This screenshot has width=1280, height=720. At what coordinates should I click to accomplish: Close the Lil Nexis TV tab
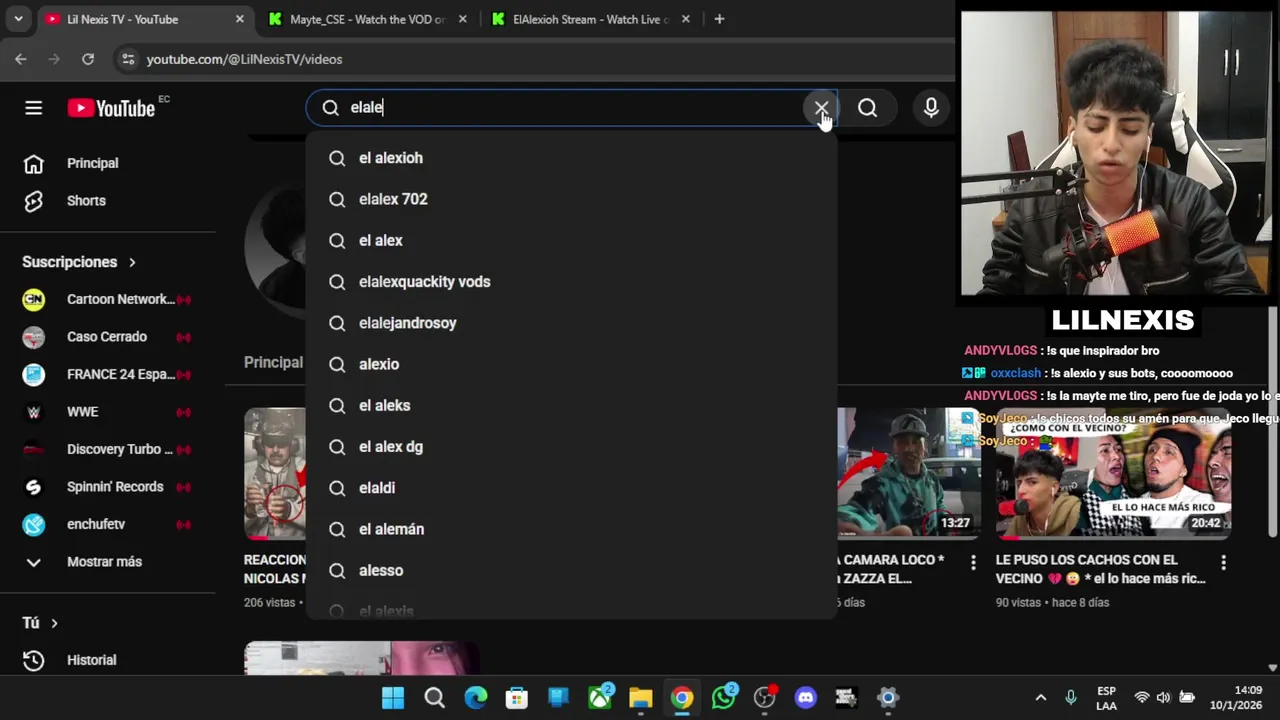coord(239,19)
